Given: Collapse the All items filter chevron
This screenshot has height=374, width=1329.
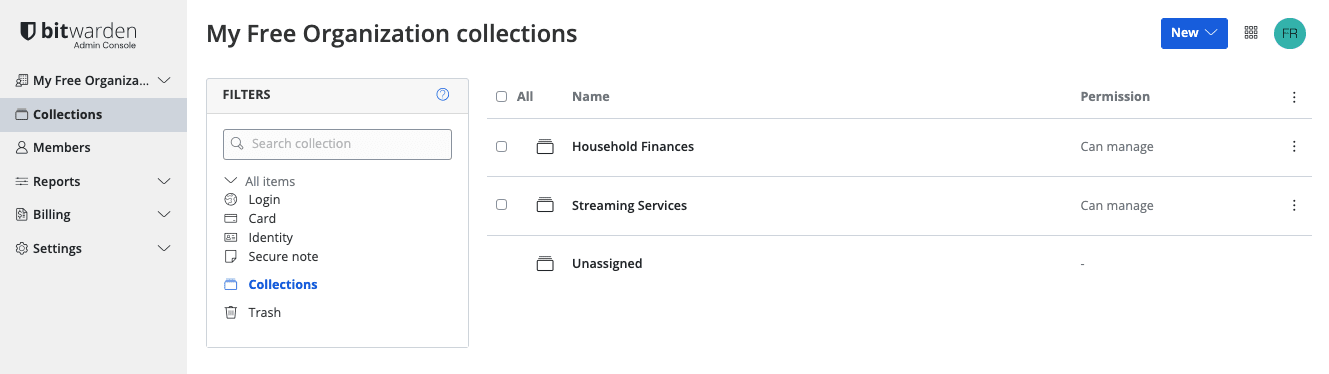Looking at the screenshot, I should [231, 181].
